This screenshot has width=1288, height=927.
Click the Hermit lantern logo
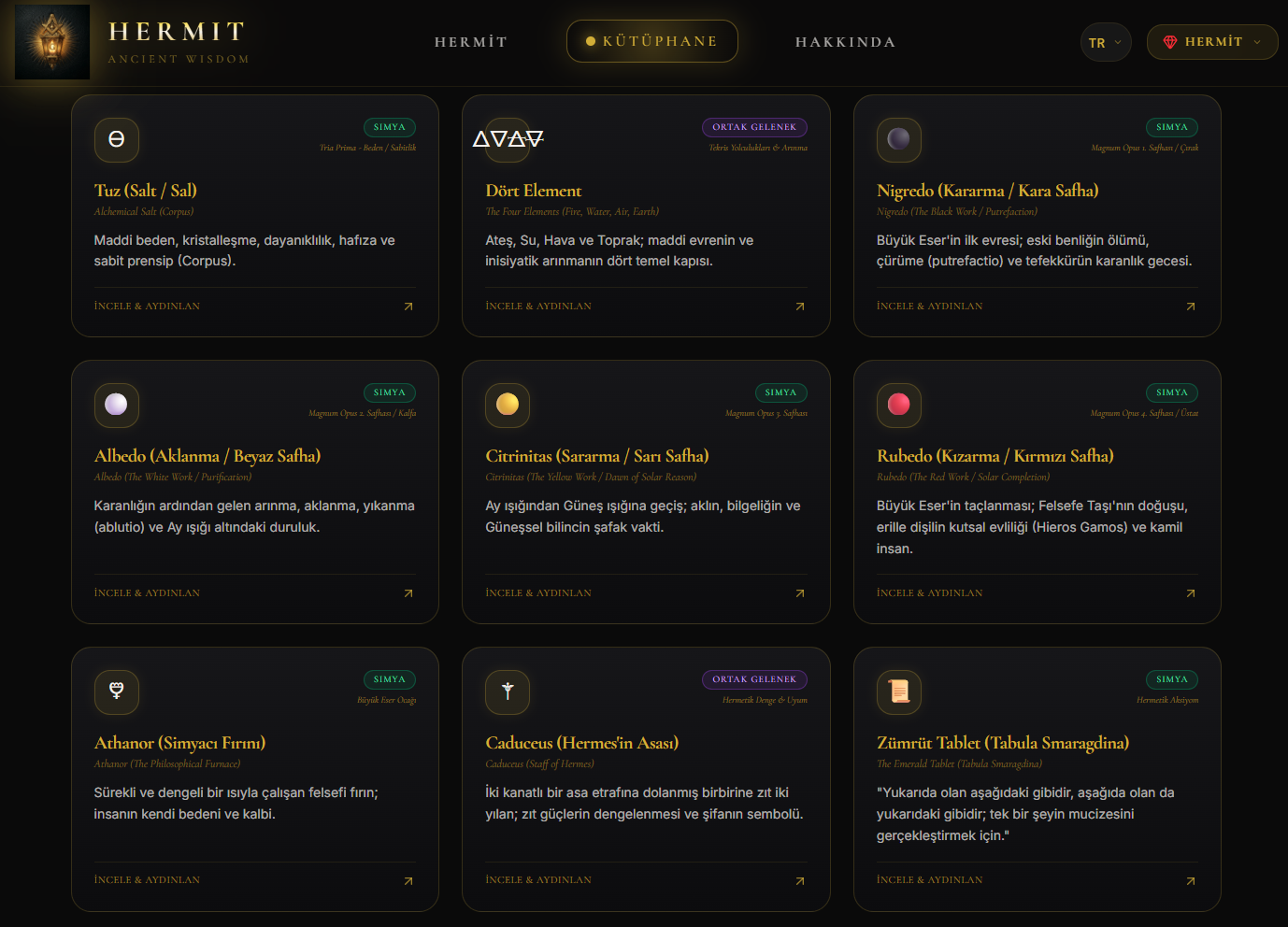(52, 42)
